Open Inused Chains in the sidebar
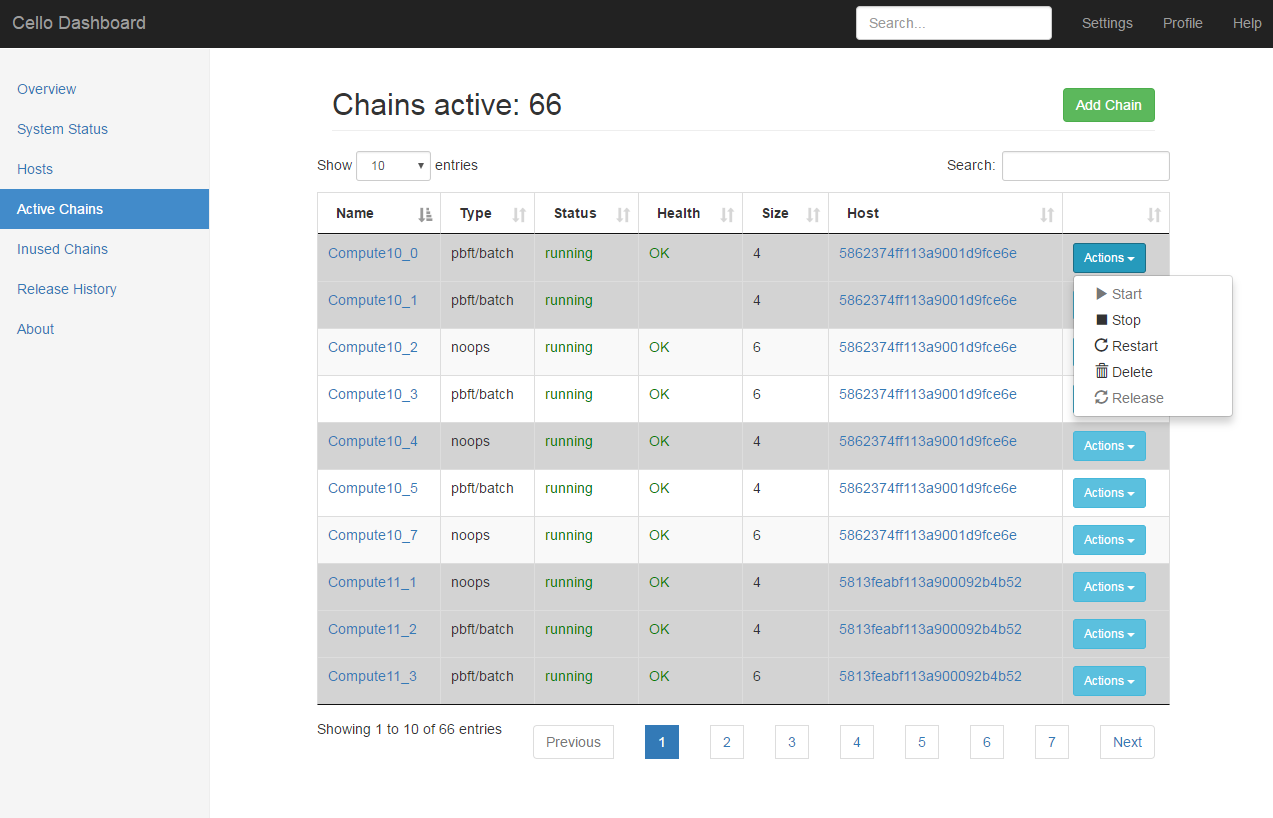 [62, 249]
